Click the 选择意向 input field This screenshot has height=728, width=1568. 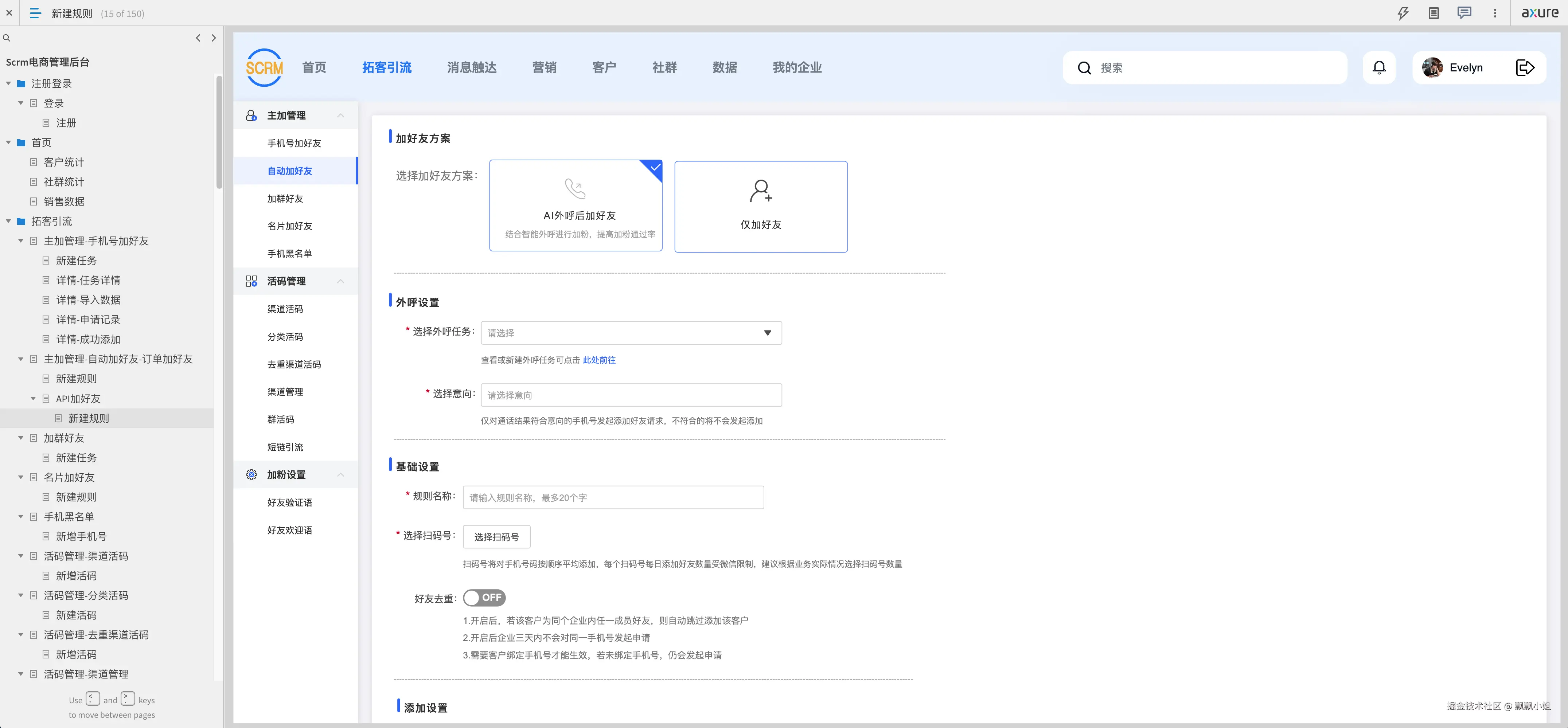[631, 395]
